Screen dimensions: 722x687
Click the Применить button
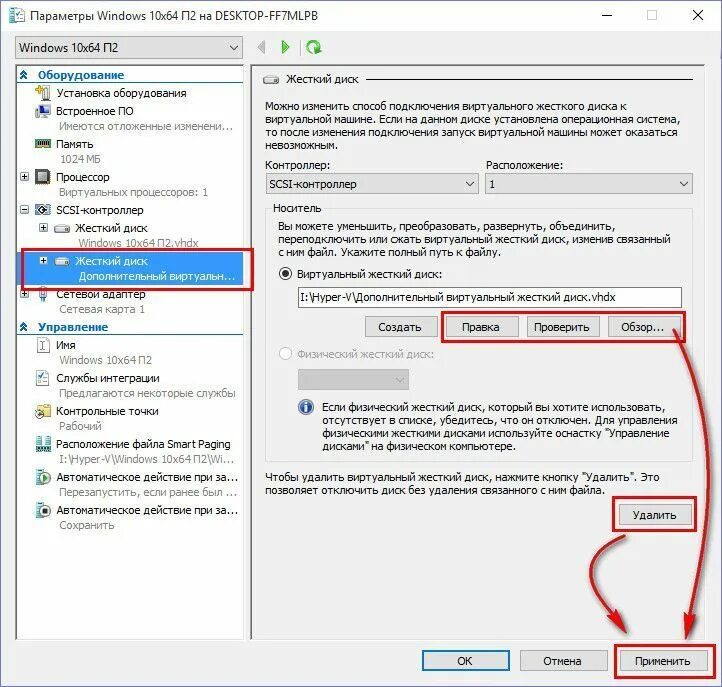[x=663, y=661]
